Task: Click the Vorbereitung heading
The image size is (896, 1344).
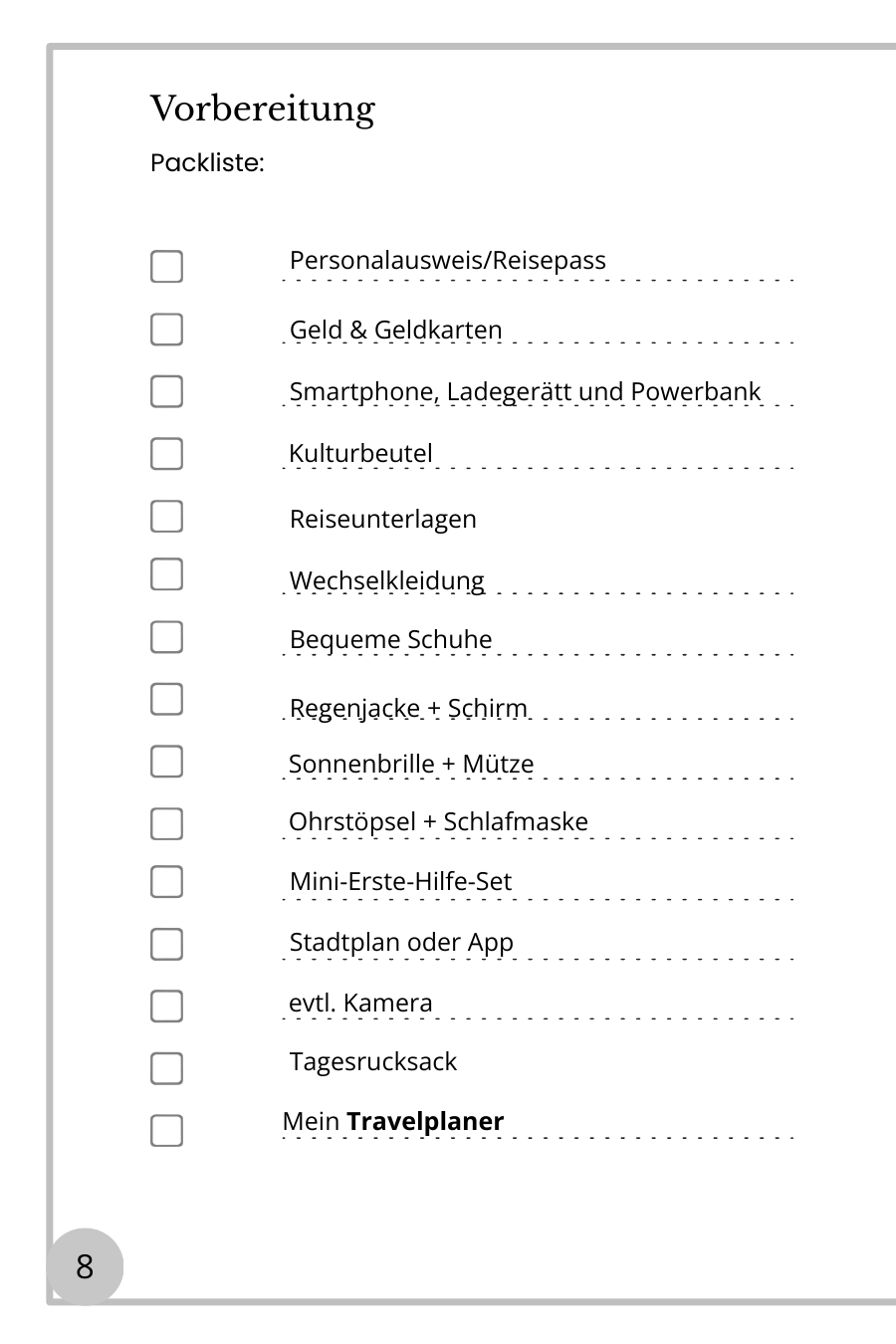Action: point(263,109)
